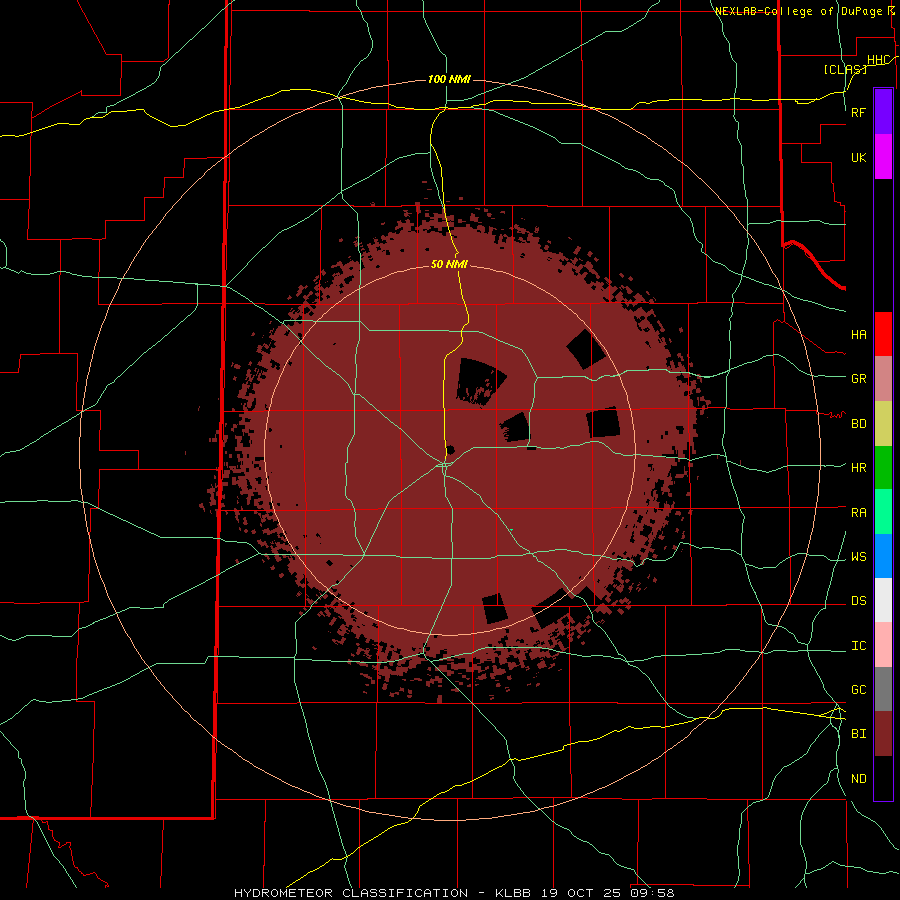Click the BD legend label
This screenshot has height=900, width=900.
tap(858, 424)
